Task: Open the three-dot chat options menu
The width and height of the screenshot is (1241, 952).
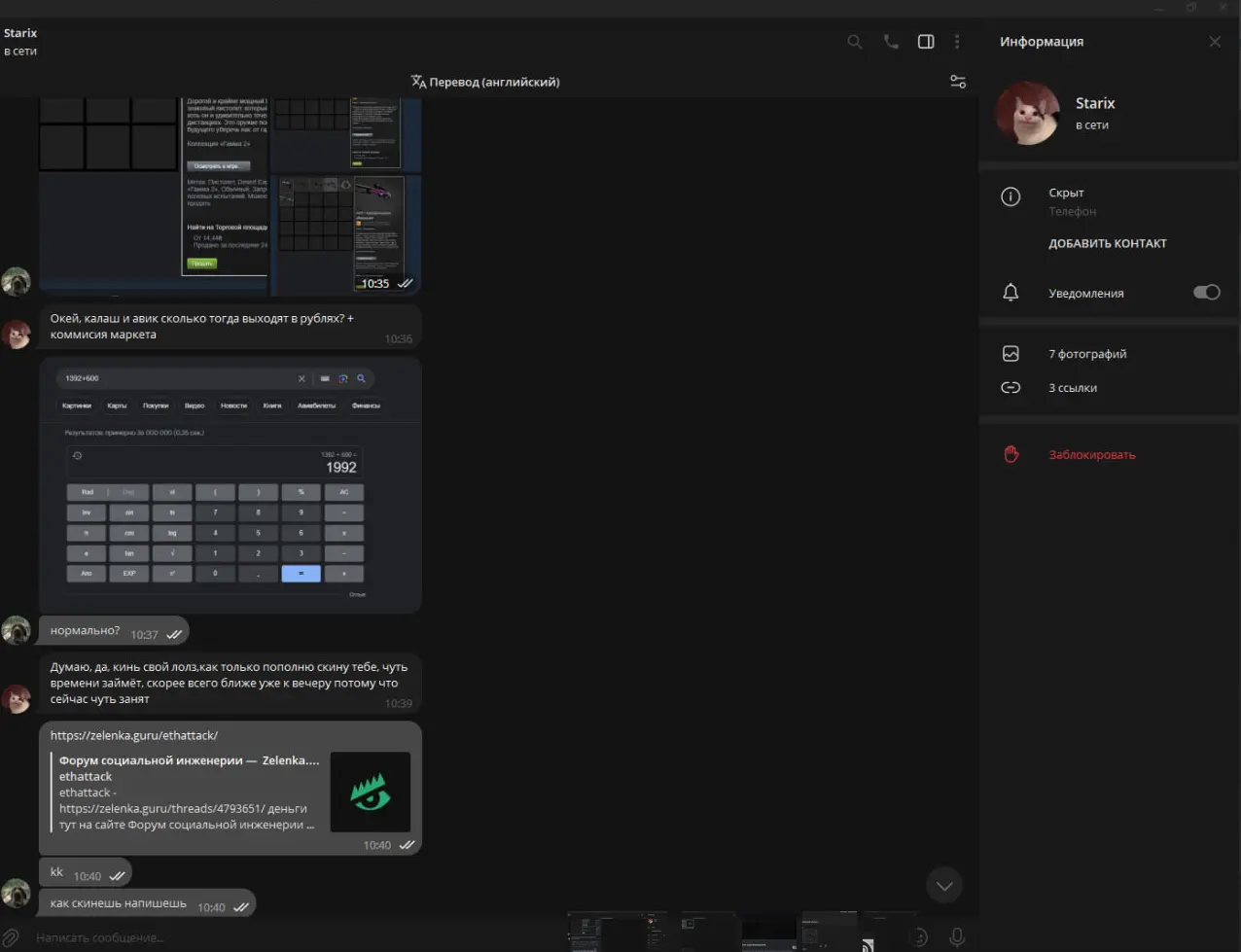Action: pyautogui.click(x=957, y=42)
